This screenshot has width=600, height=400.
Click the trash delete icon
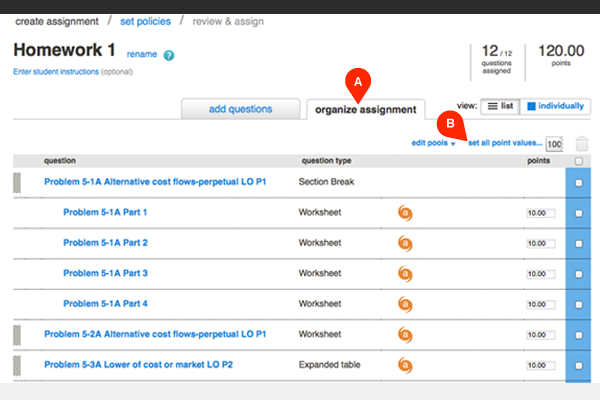(x=582, y=144)
